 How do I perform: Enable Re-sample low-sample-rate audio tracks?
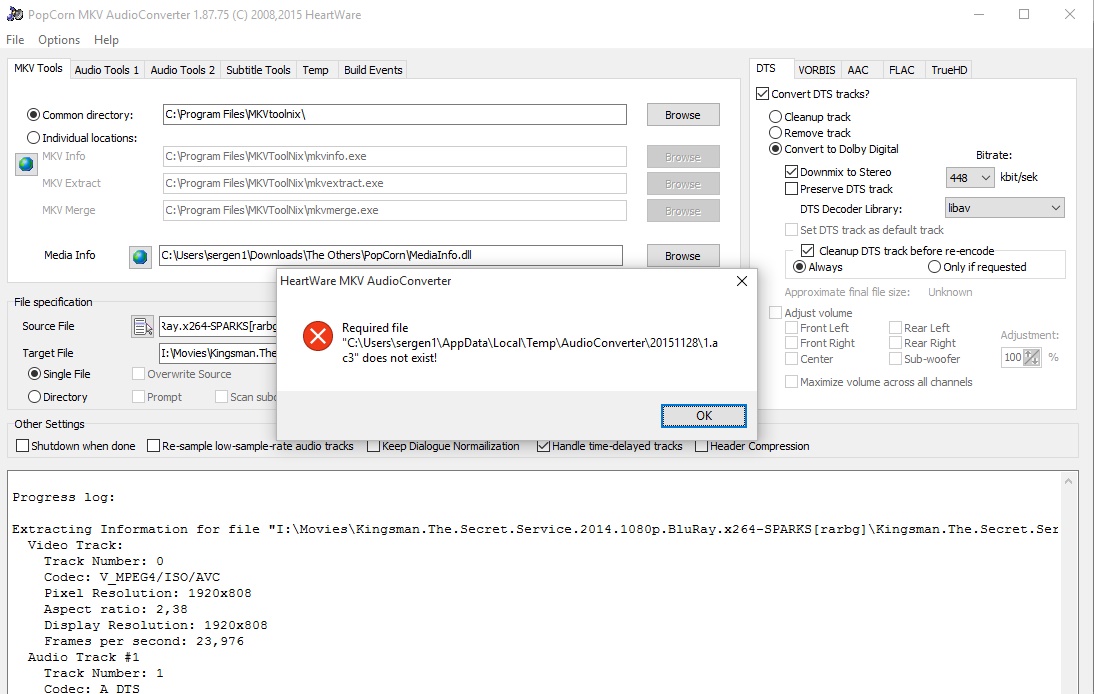click(x=153, y=446)
